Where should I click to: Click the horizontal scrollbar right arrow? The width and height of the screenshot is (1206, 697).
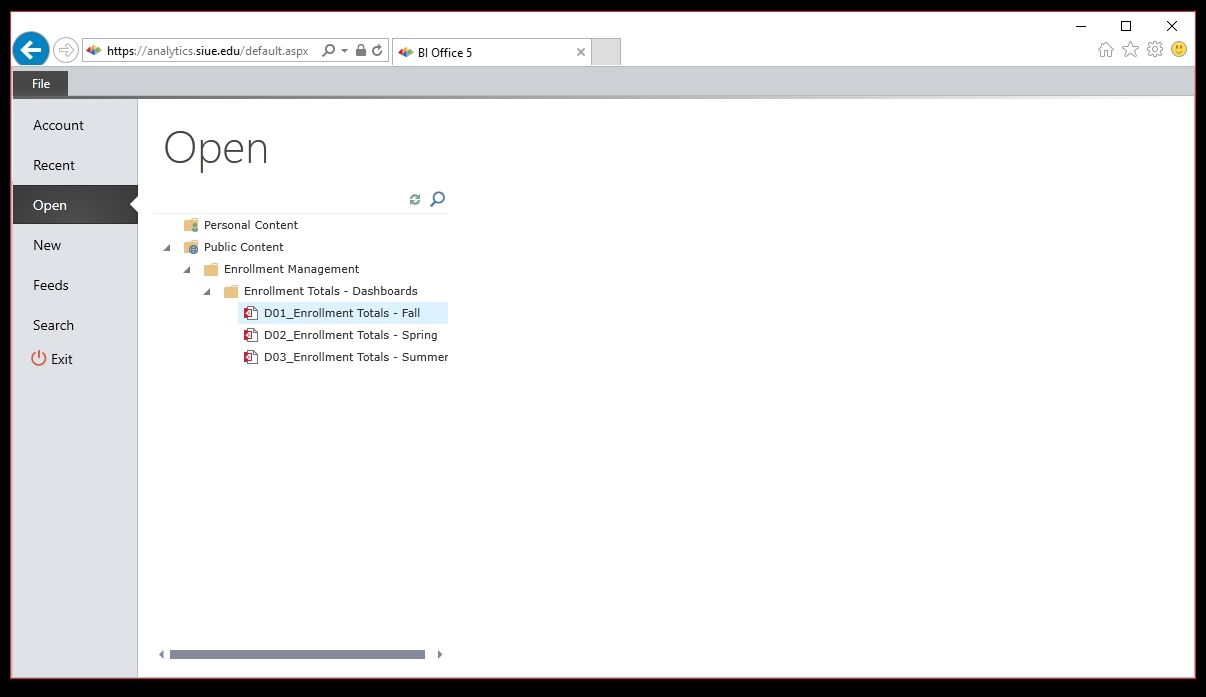[440, 655]
